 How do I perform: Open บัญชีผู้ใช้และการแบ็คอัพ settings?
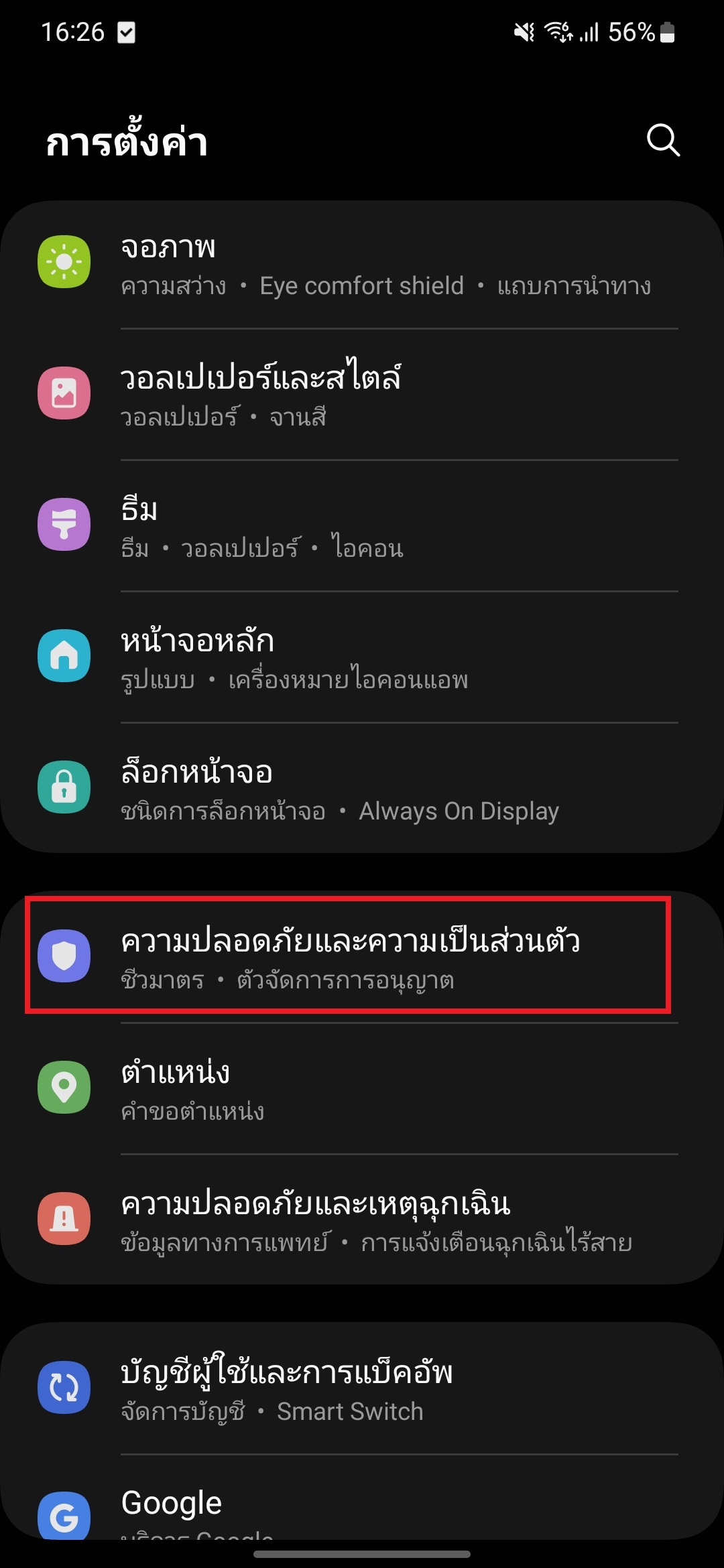tap(362, 1388)
